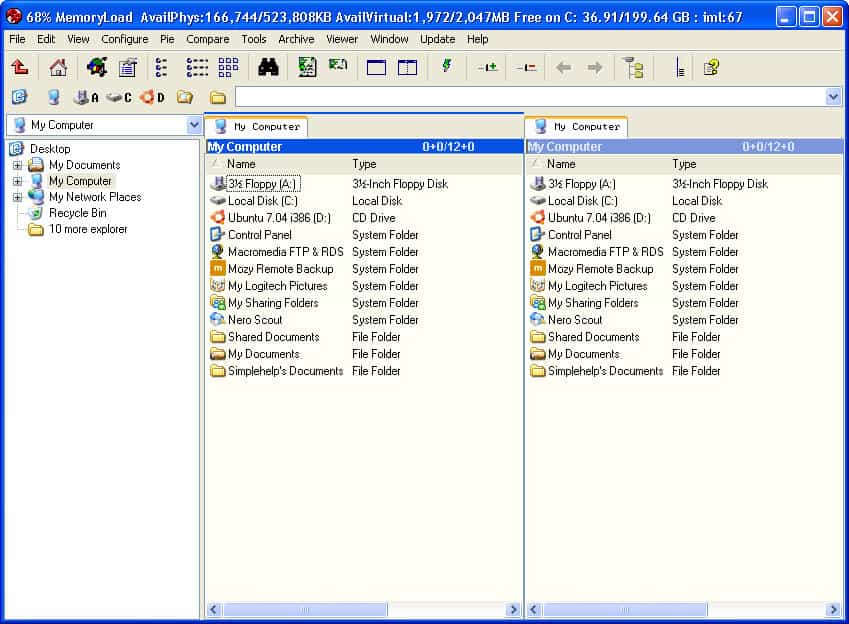This screenshot has width=849, height=624.
Task: Open the My Computer location dropdown
Action: (x=194, y=125)
